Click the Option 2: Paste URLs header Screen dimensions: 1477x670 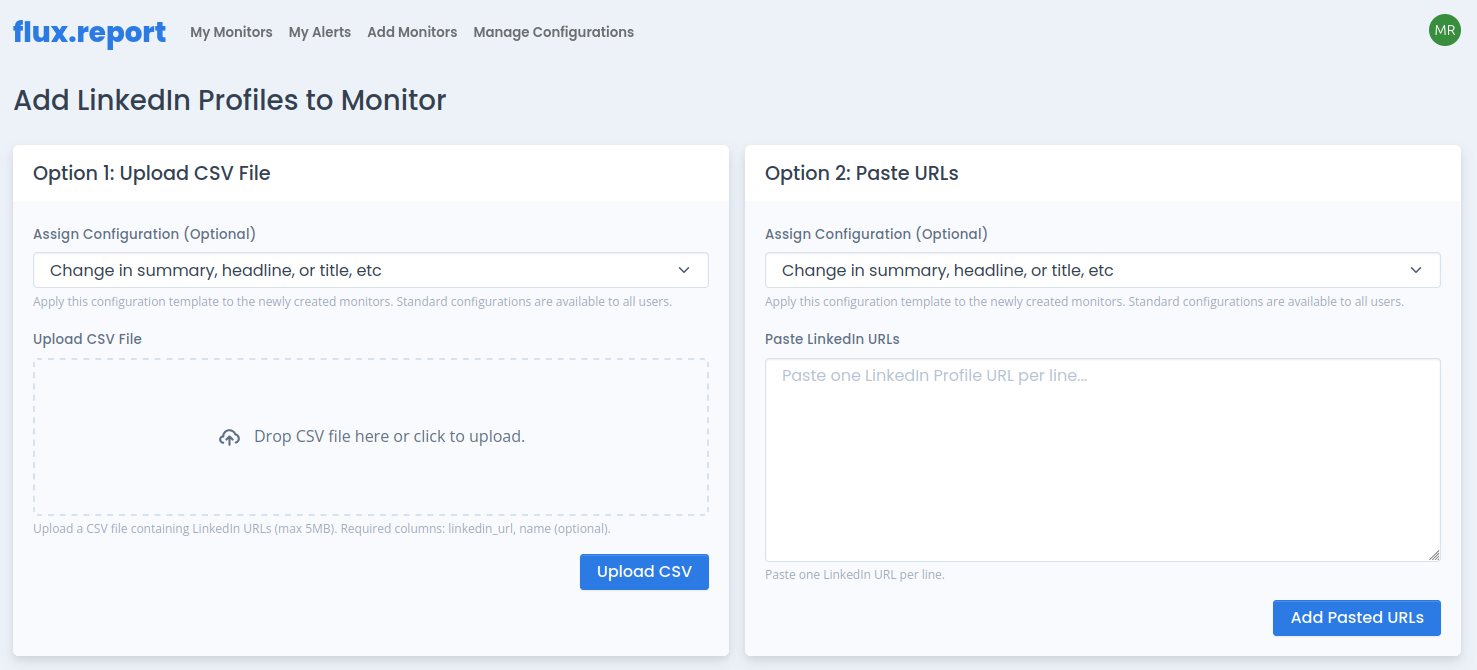click(860, 172)
